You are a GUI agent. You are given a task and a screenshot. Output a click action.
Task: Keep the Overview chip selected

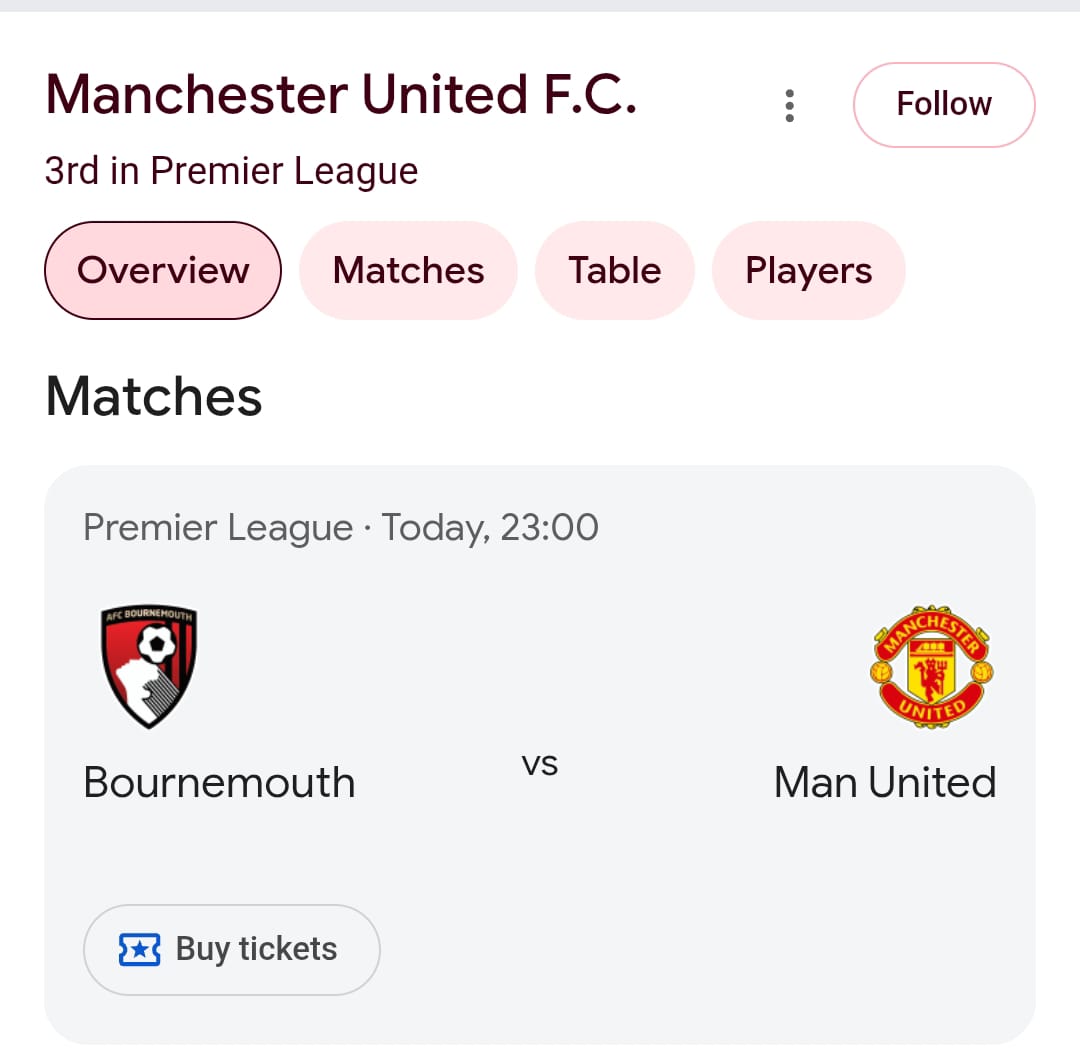click(162, 270)
